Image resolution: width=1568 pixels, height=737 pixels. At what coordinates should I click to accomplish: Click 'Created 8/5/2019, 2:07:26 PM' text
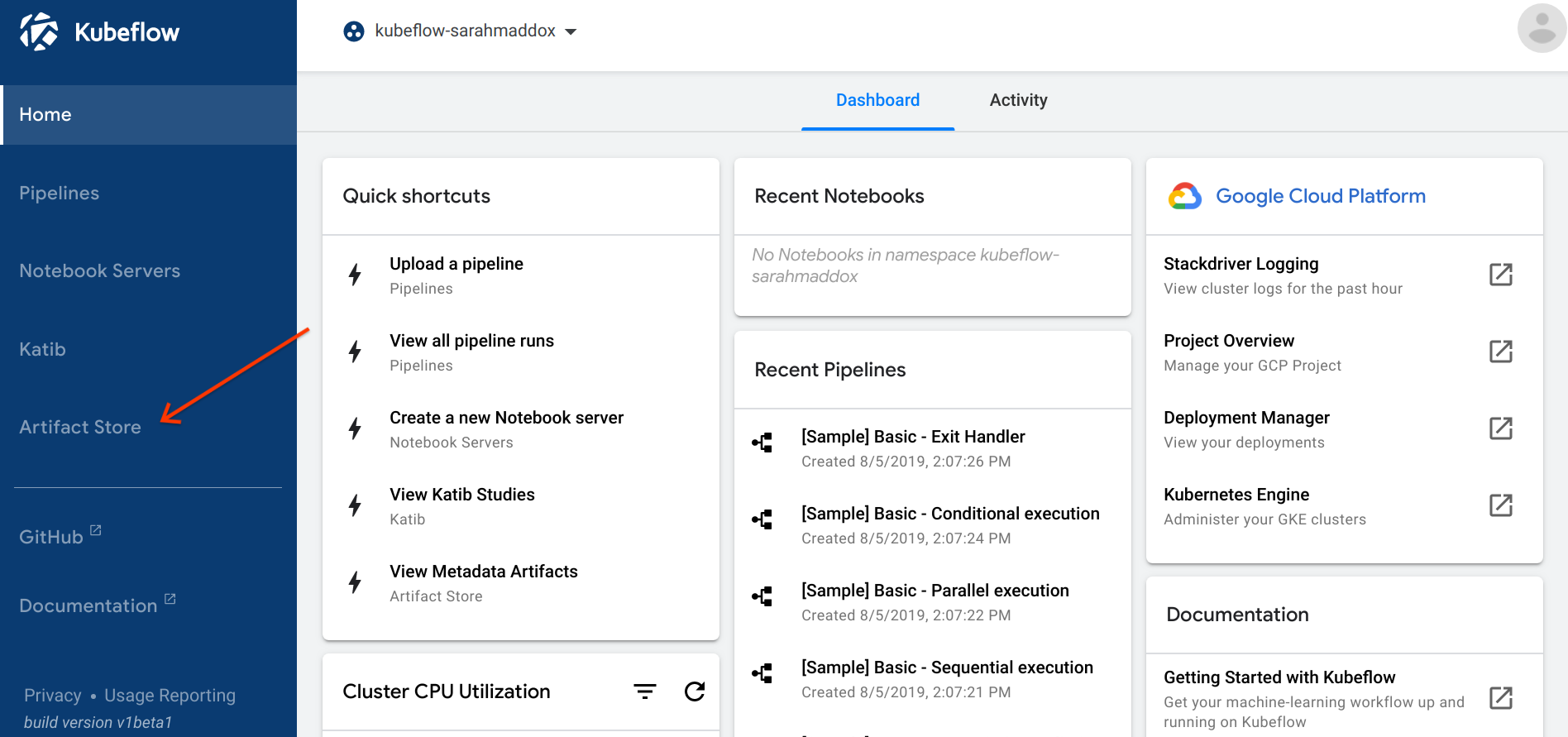[x=906, y=462]
